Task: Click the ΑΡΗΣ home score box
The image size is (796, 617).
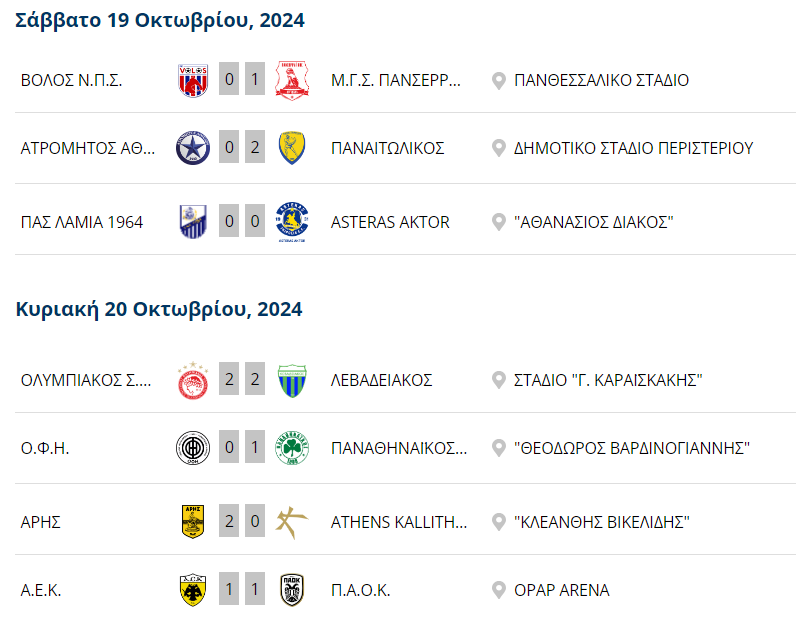Action: tap(229, 521)
